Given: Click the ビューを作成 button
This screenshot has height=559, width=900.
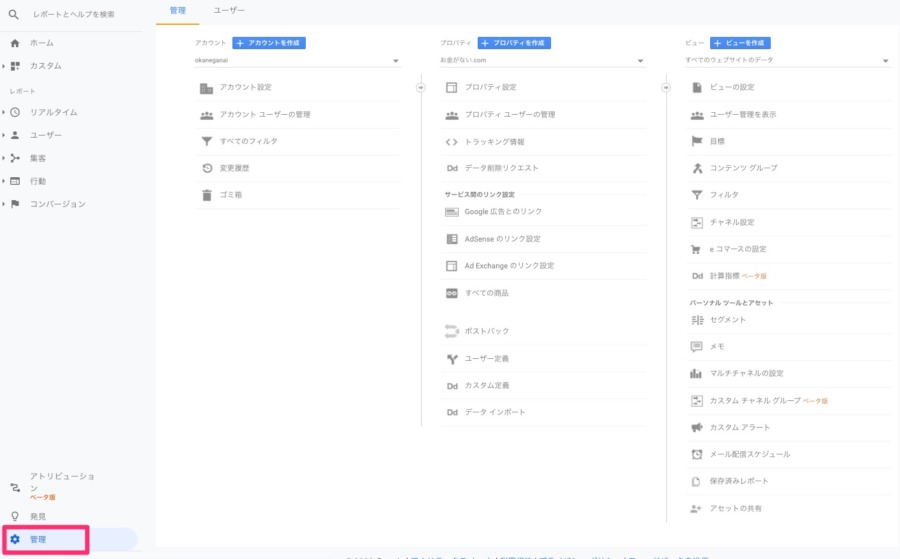Looking at the screenshot, I should [741, 43].
